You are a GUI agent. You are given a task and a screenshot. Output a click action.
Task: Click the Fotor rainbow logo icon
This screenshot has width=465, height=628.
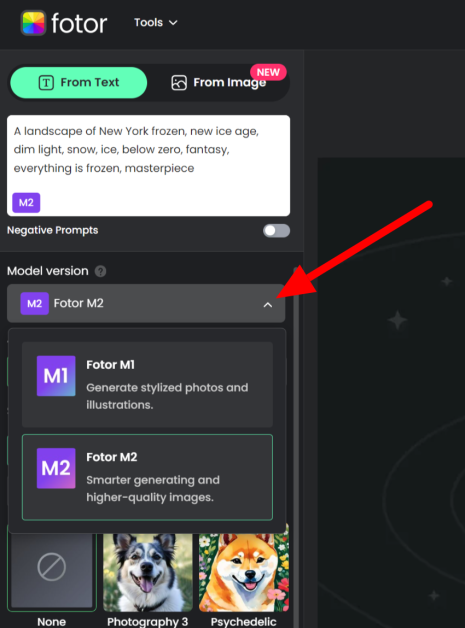33,23
